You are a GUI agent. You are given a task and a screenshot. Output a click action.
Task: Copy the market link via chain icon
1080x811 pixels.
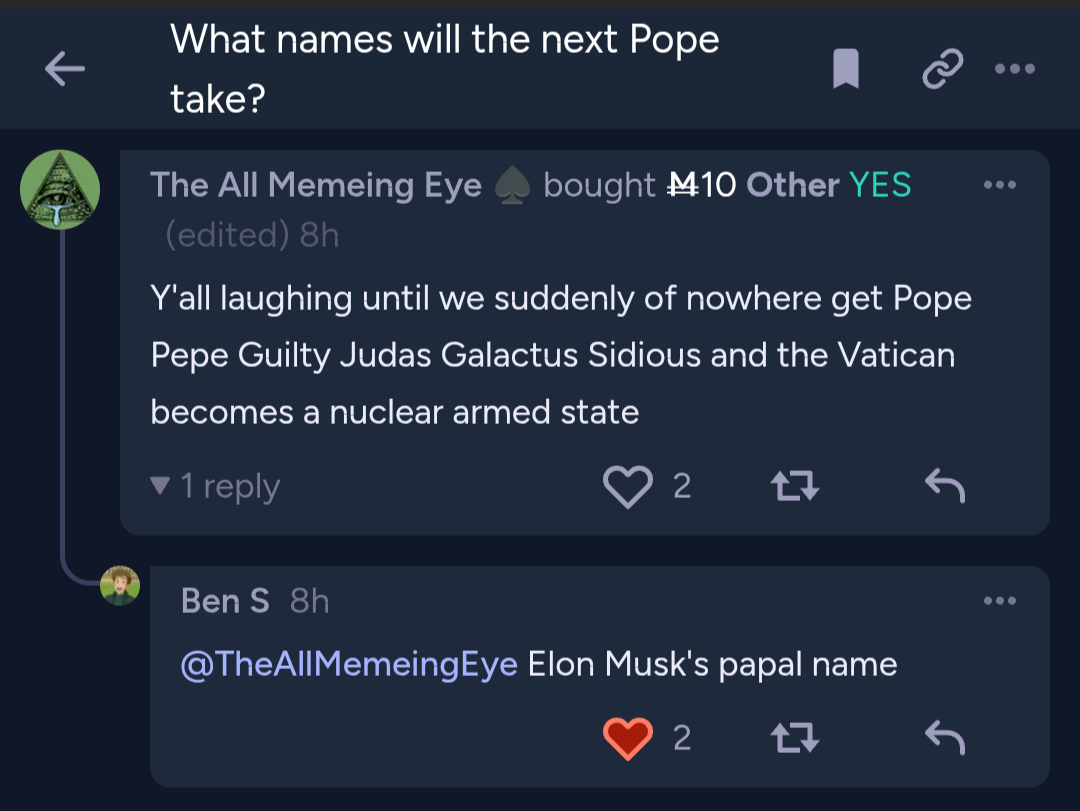pyautogui.click(x=942, y=68)
